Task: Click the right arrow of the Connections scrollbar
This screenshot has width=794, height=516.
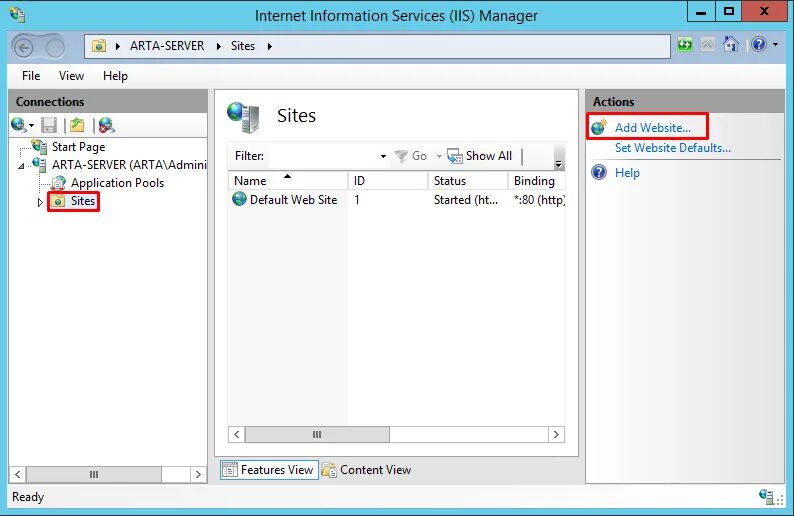Action: (x=198, y=474)
